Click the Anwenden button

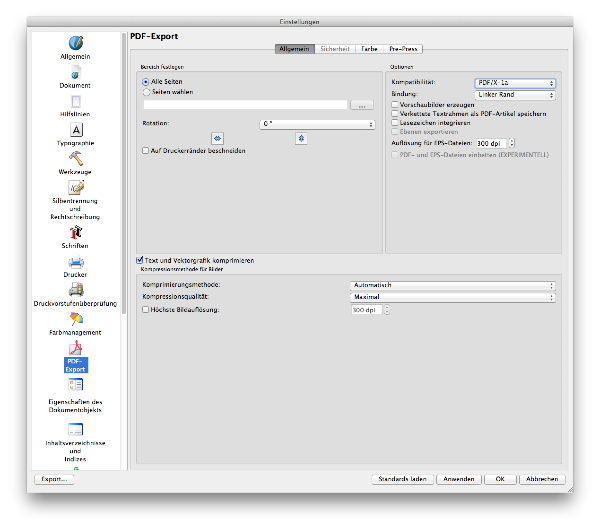point(460,479)
